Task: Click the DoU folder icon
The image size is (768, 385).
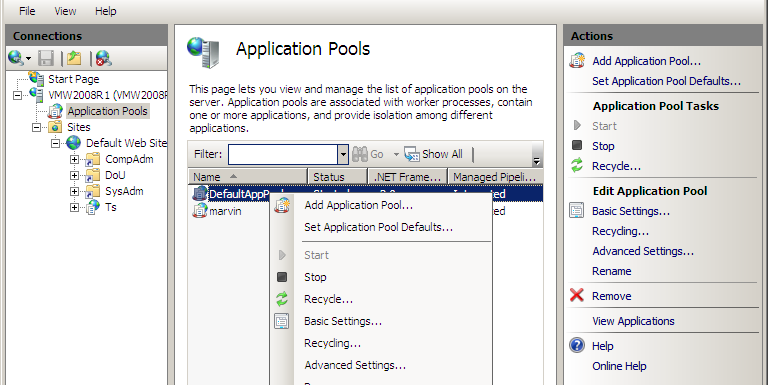Action: point(93,175)
